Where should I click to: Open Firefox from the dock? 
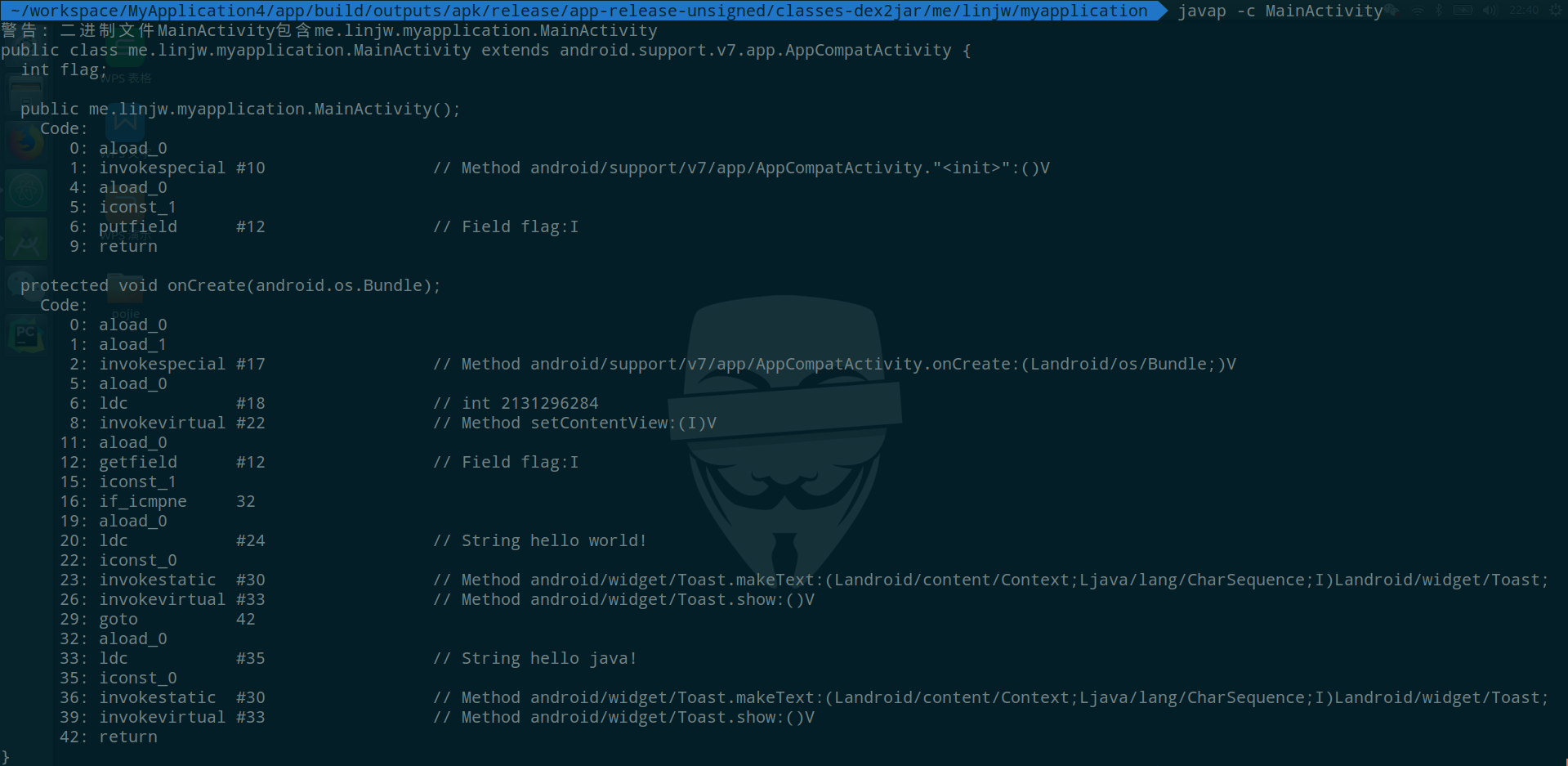25,143
